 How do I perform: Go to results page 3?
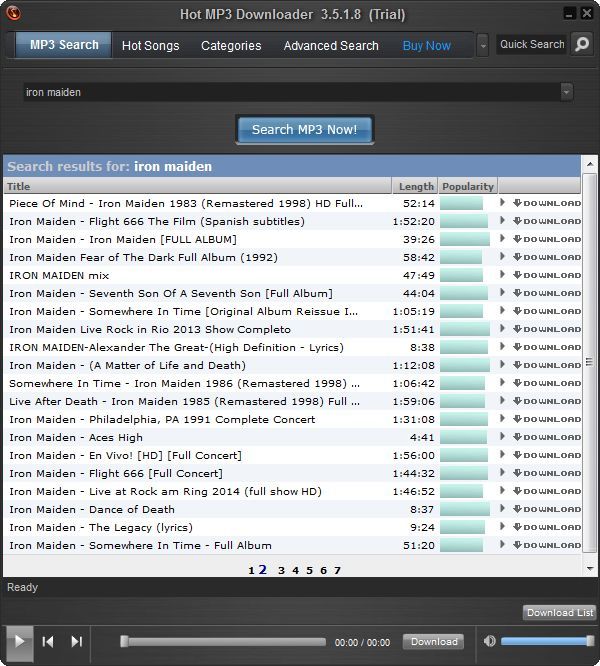click(x=281, y=570)
